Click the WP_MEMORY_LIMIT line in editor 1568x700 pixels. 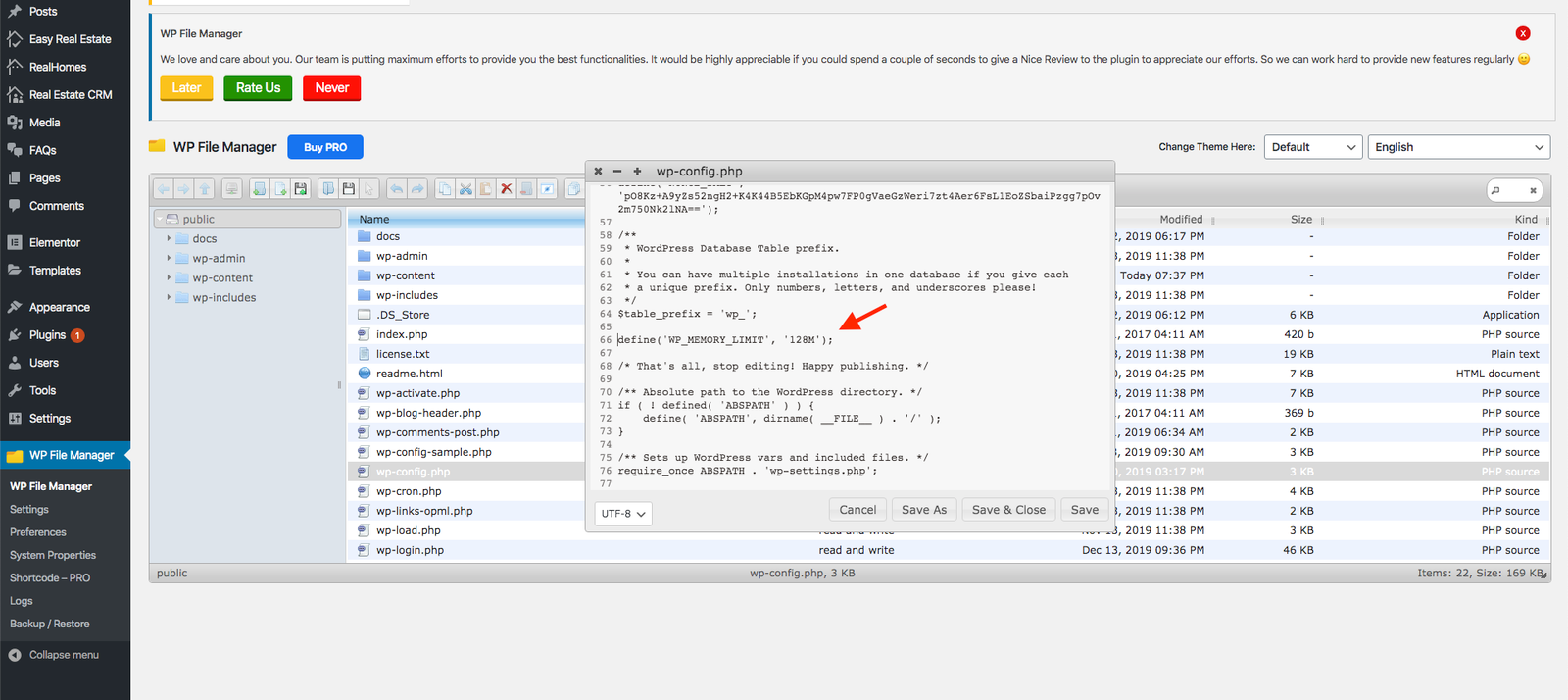tap(725, 340)
